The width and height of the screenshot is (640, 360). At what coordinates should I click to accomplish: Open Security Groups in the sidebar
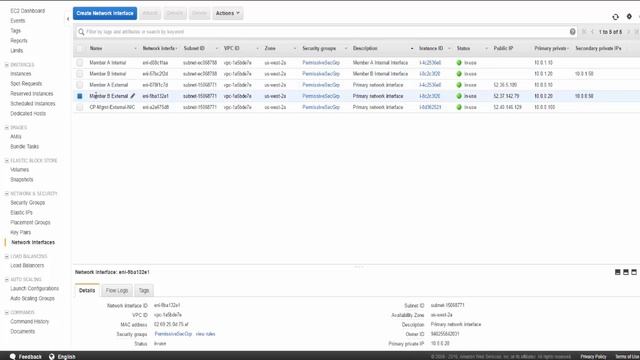(x=28, y=202)
